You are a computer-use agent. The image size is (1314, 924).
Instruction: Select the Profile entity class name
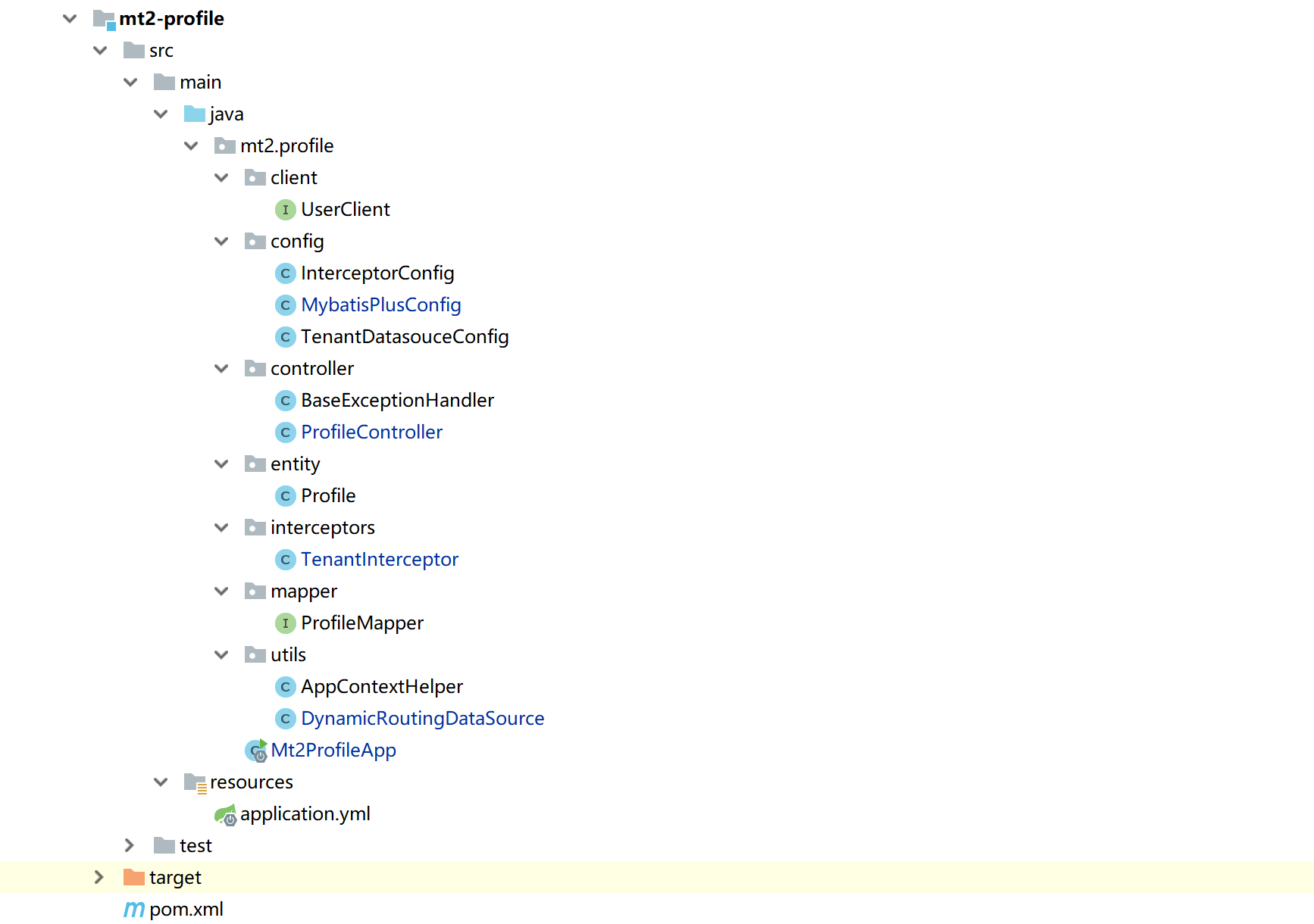328,495
